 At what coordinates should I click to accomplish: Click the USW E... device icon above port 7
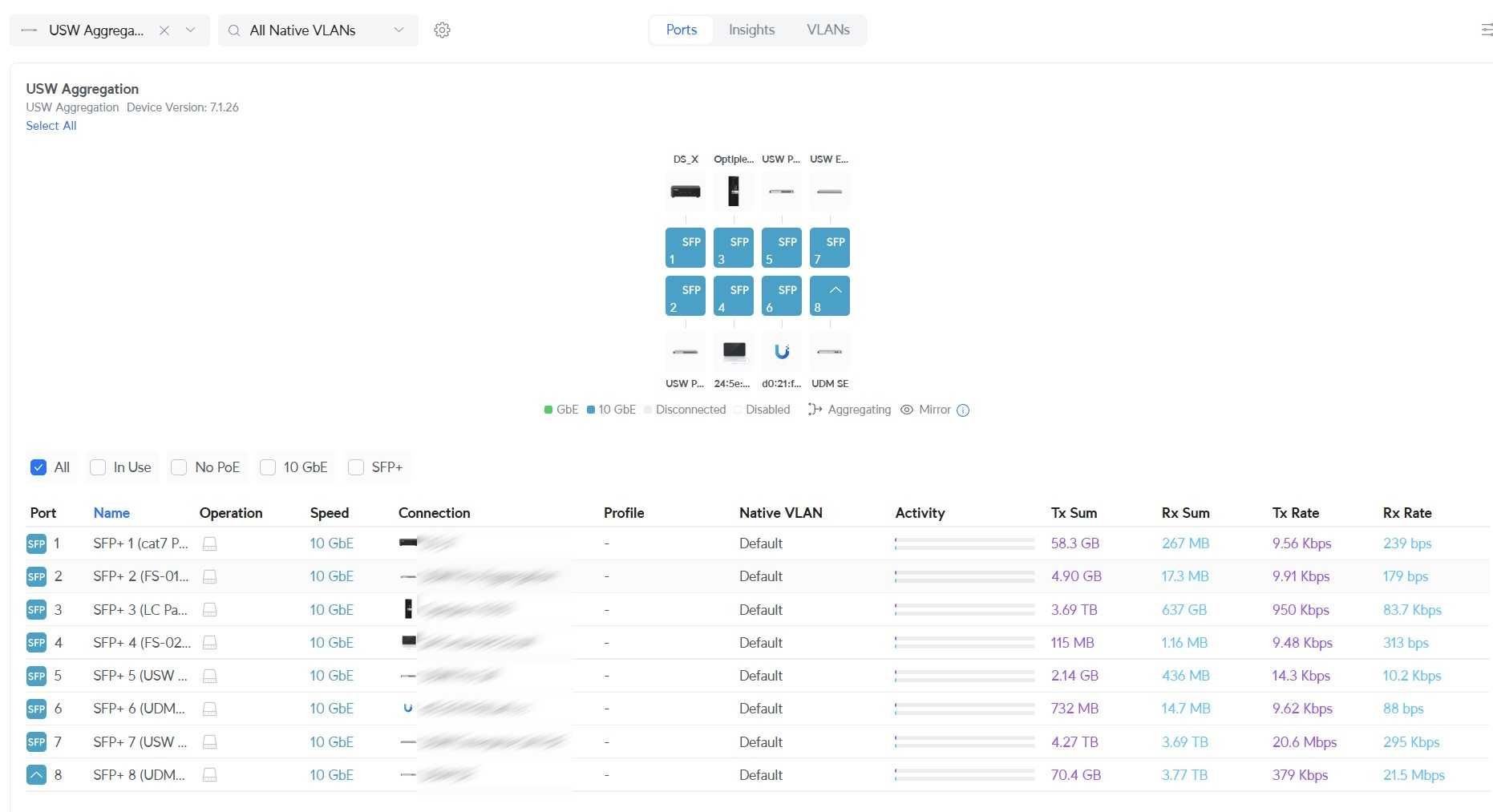pos(829,192)
